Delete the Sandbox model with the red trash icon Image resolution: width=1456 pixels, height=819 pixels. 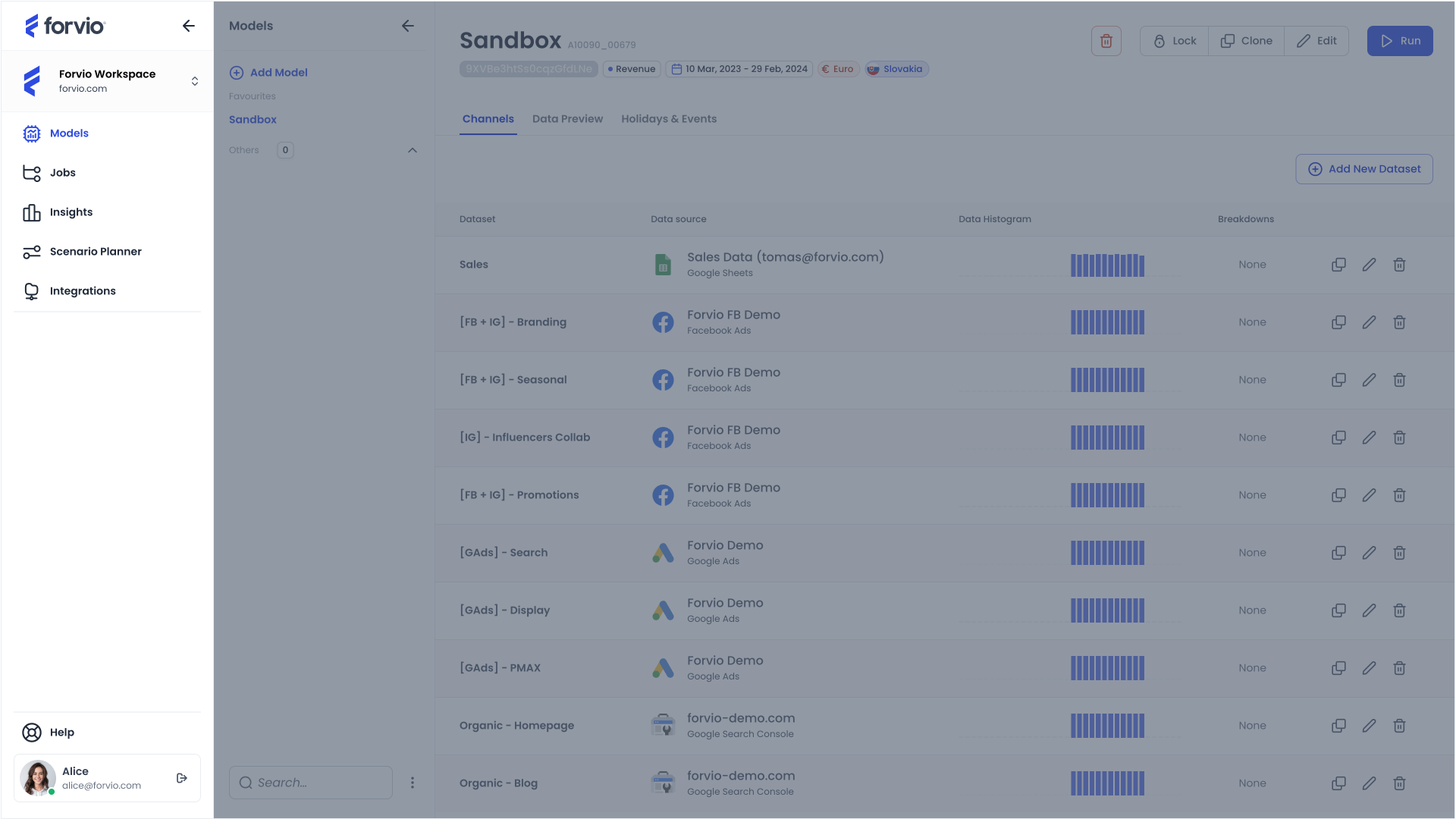[x=1106, y=41]
